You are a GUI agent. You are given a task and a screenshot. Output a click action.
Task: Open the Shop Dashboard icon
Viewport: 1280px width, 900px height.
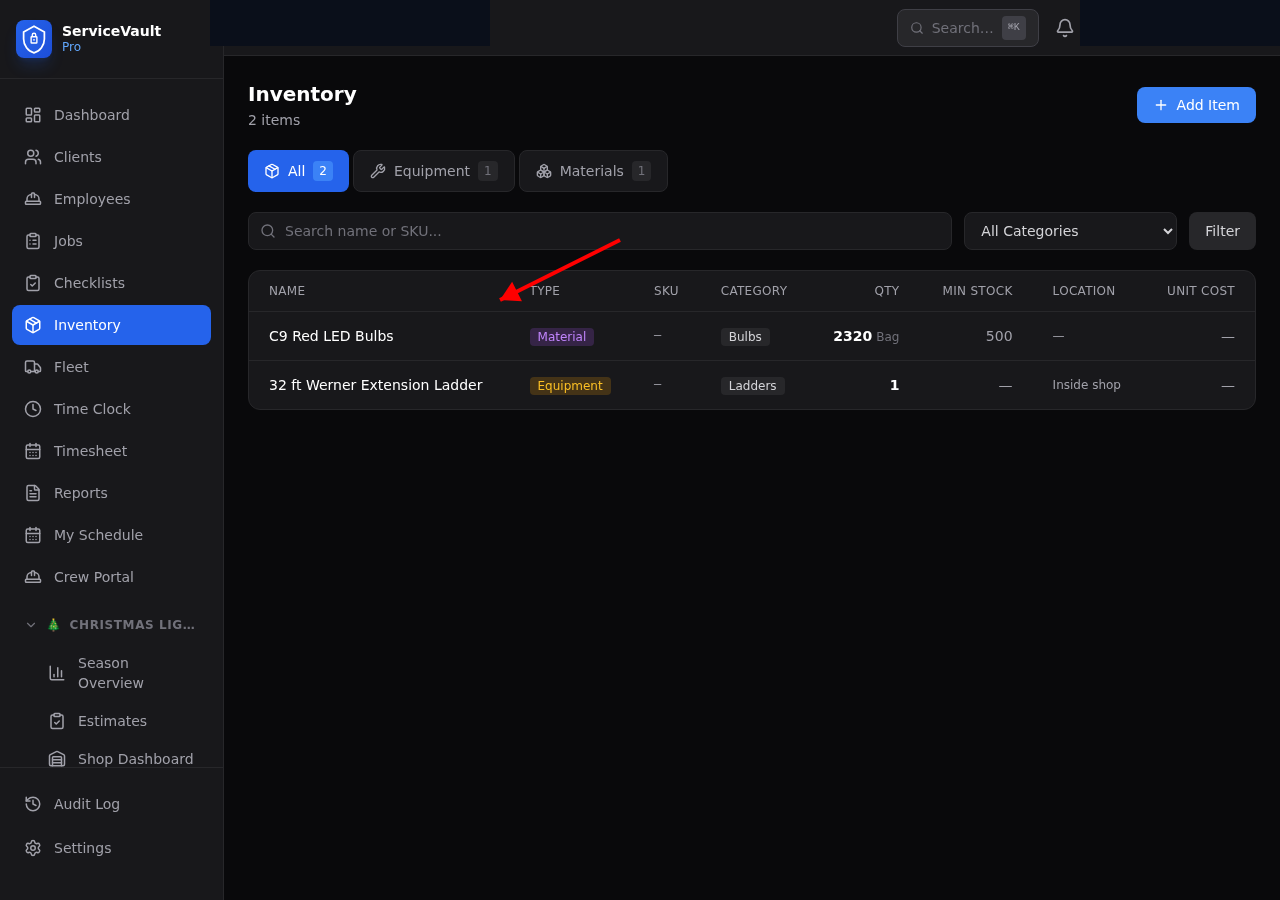click(57, 758)
